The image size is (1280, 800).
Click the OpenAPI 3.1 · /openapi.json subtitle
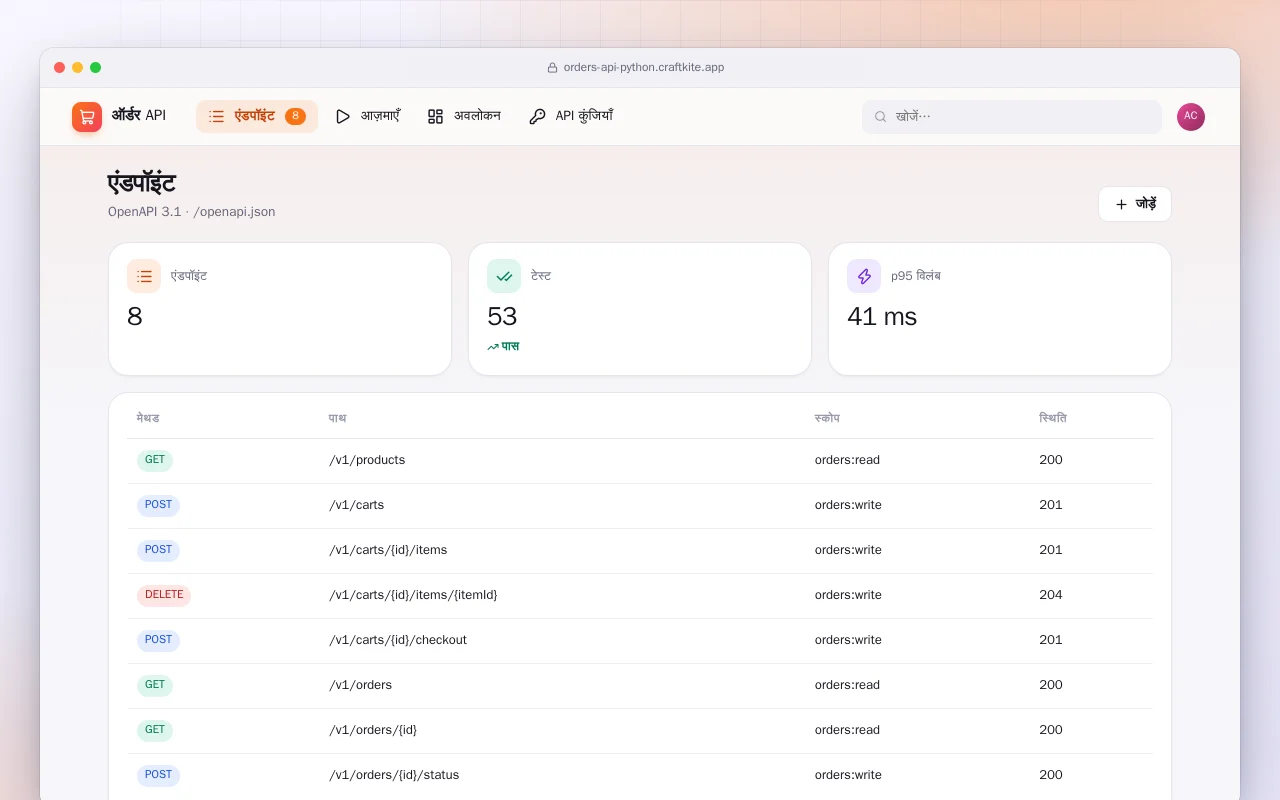pos(192,212)
